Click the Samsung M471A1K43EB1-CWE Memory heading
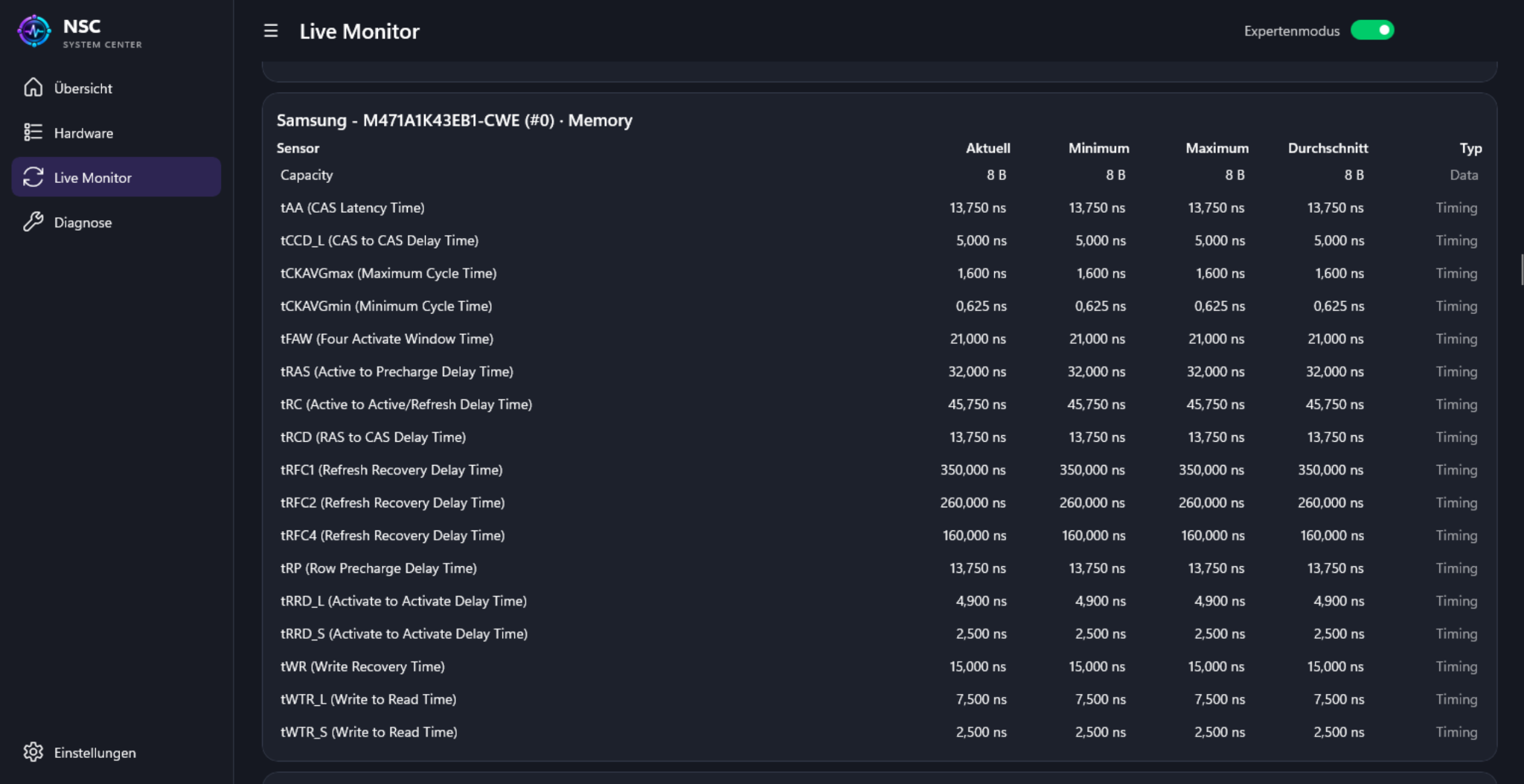This screenshot has height=784, width=1524. [x=455, y=121]
